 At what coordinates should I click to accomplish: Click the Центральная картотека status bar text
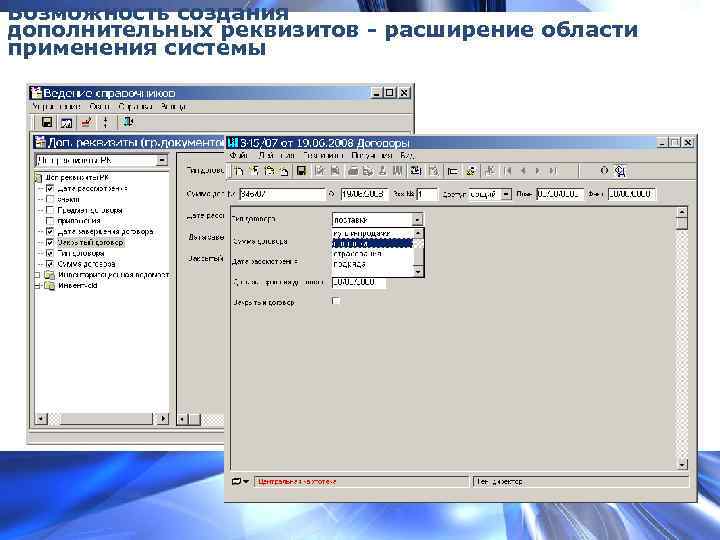tap(297, 482)
